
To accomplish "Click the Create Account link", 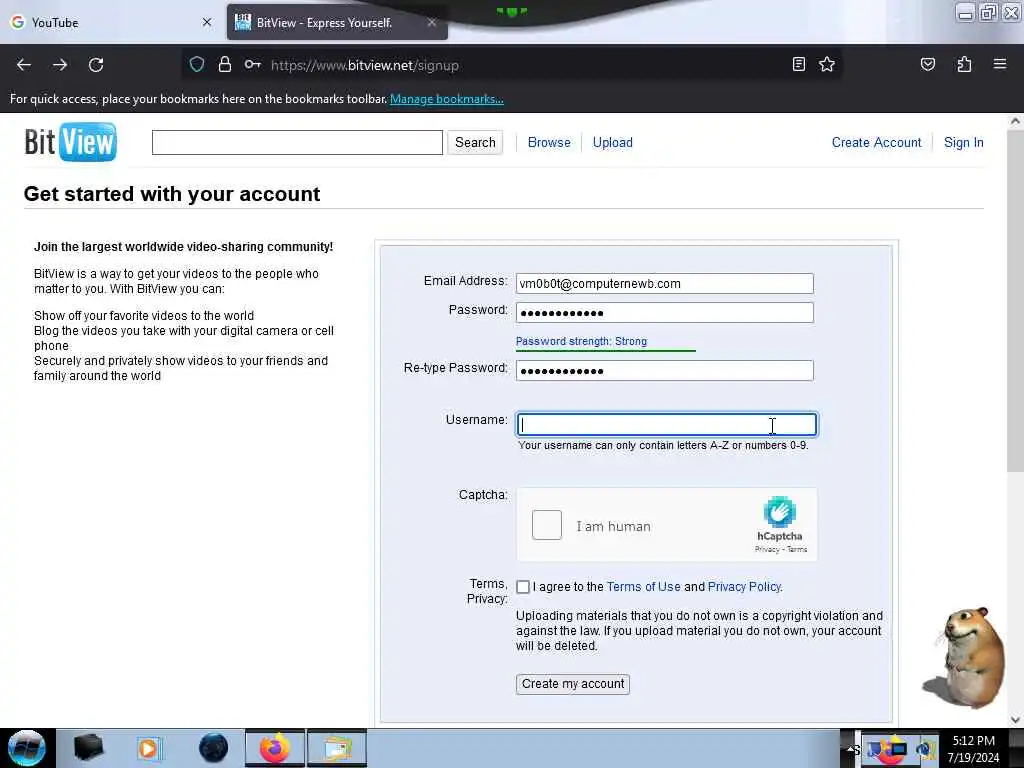I will (x=876, y=142).
